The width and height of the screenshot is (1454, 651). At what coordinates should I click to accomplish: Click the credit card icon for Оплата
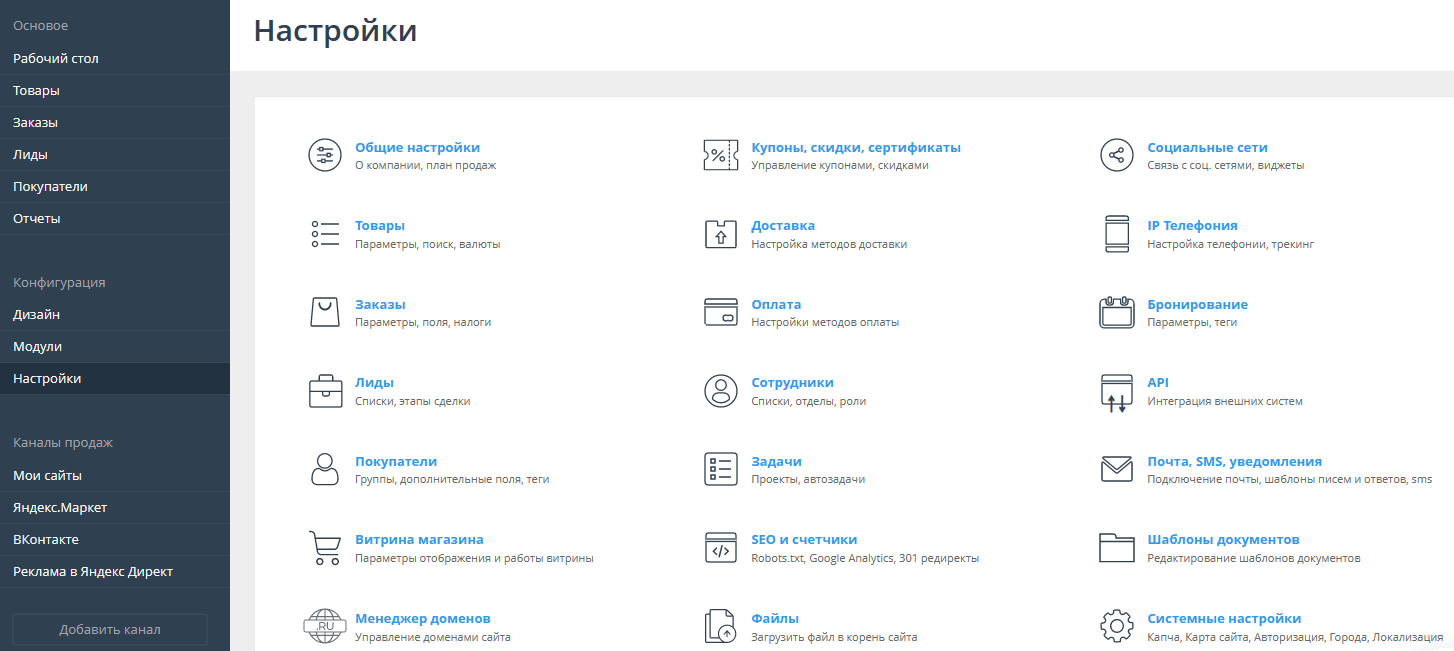click(720, 312)
